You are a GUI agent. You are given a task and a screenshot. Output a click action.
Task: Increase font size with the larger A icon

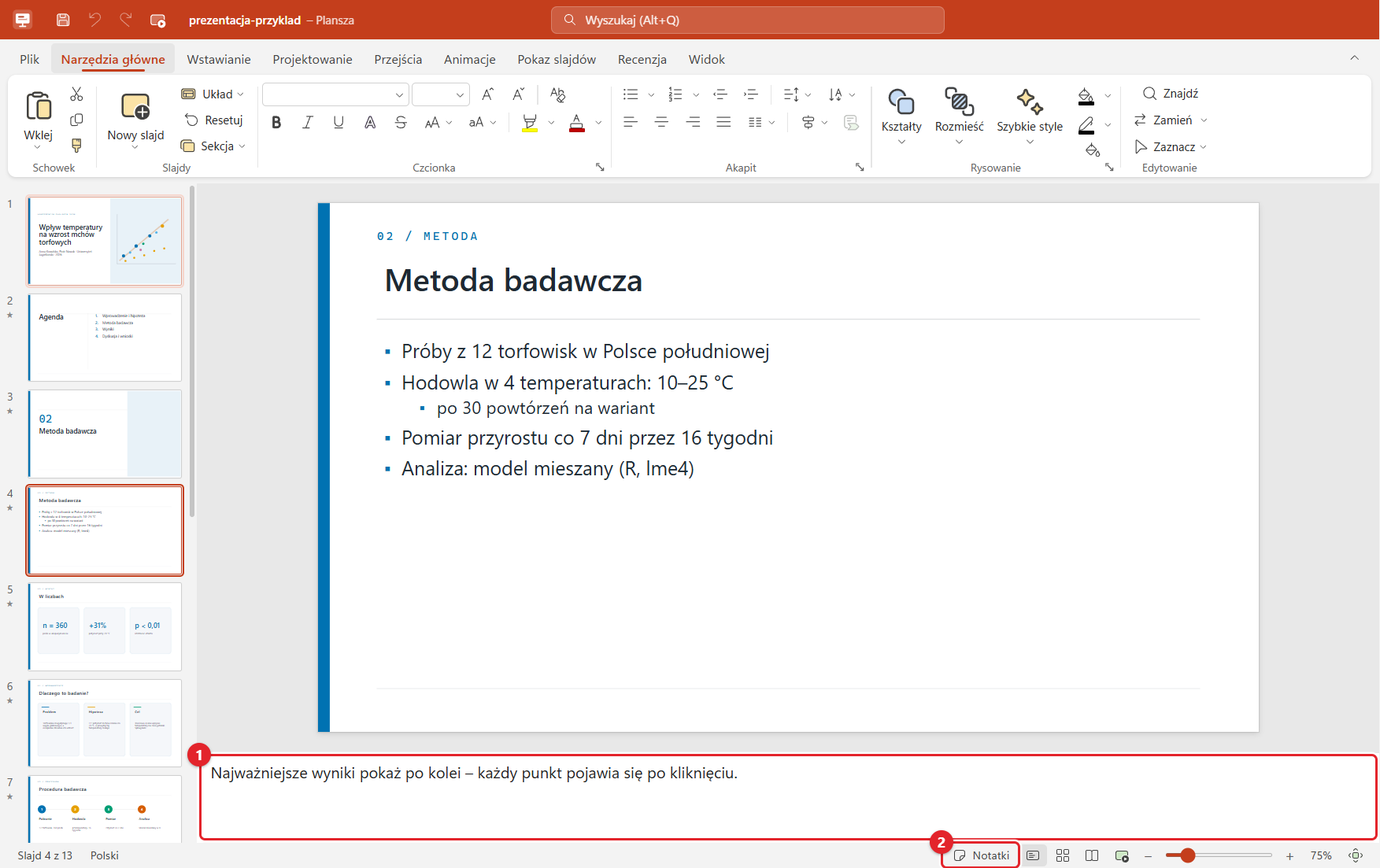tap(488, 94)
